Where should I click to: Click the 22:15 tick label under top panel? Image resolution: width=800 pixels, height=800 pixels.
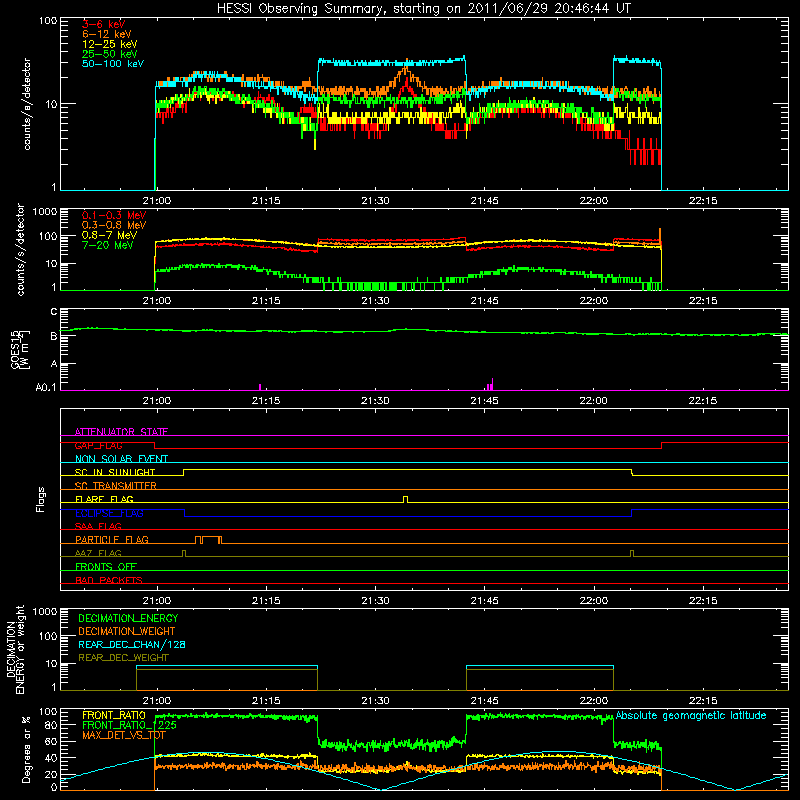coord(703,201)
